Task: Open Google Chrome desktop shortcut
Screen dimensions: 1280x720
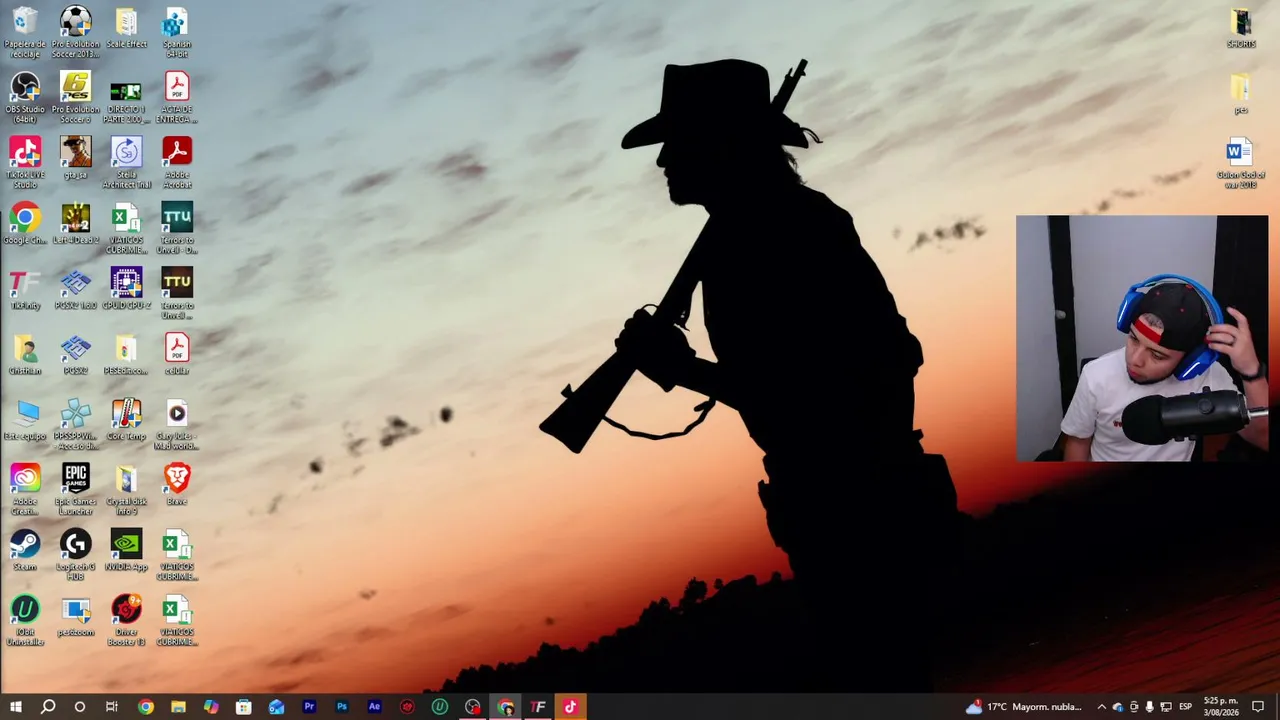Action: click(25, 224)
